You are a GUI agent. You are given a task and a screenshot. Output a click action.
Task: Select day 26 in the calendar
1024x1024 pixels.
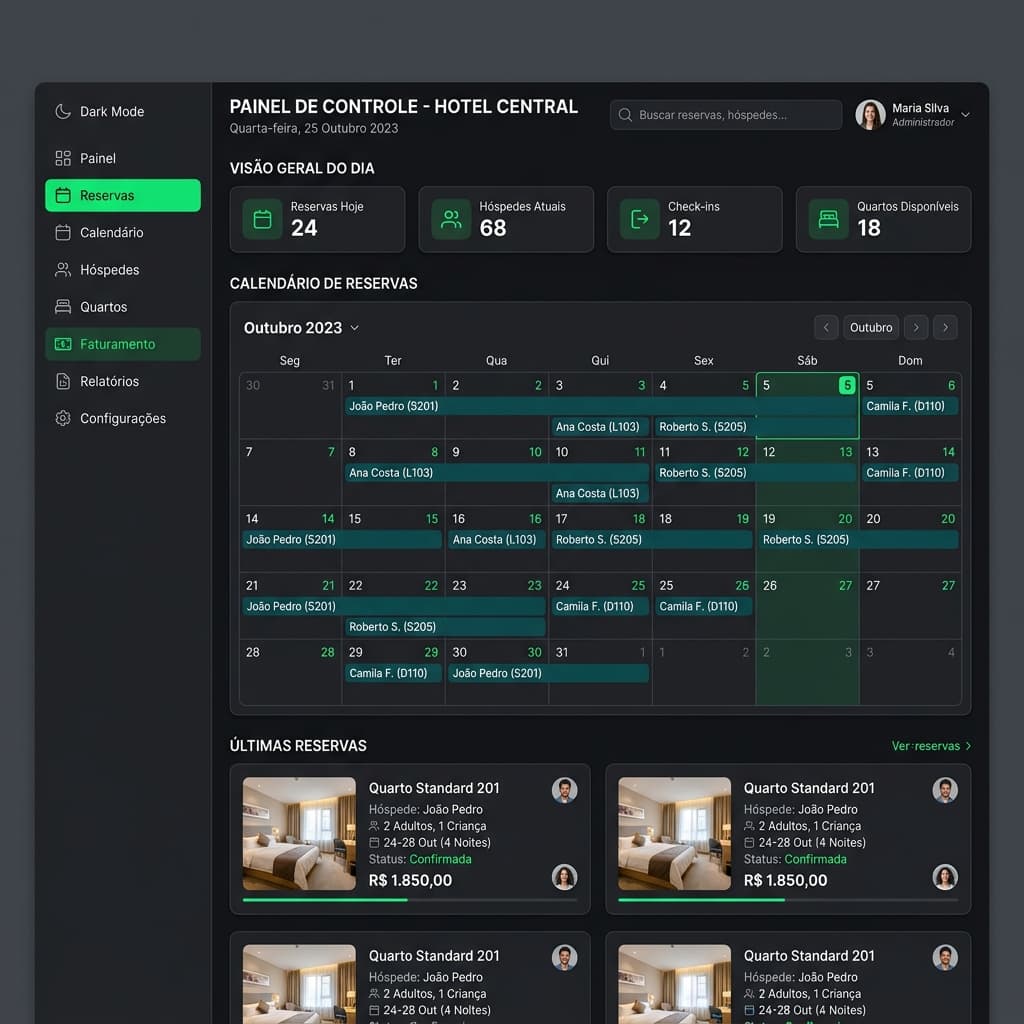(x=807, y=606)
